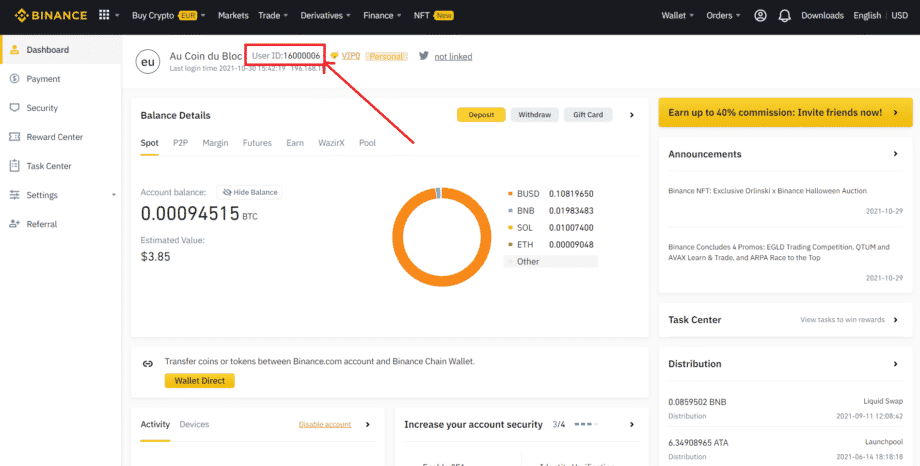Click the SOL yellow legend swatch
The height and width of the screenshot is (466, 920).
(x=510, y=228)
